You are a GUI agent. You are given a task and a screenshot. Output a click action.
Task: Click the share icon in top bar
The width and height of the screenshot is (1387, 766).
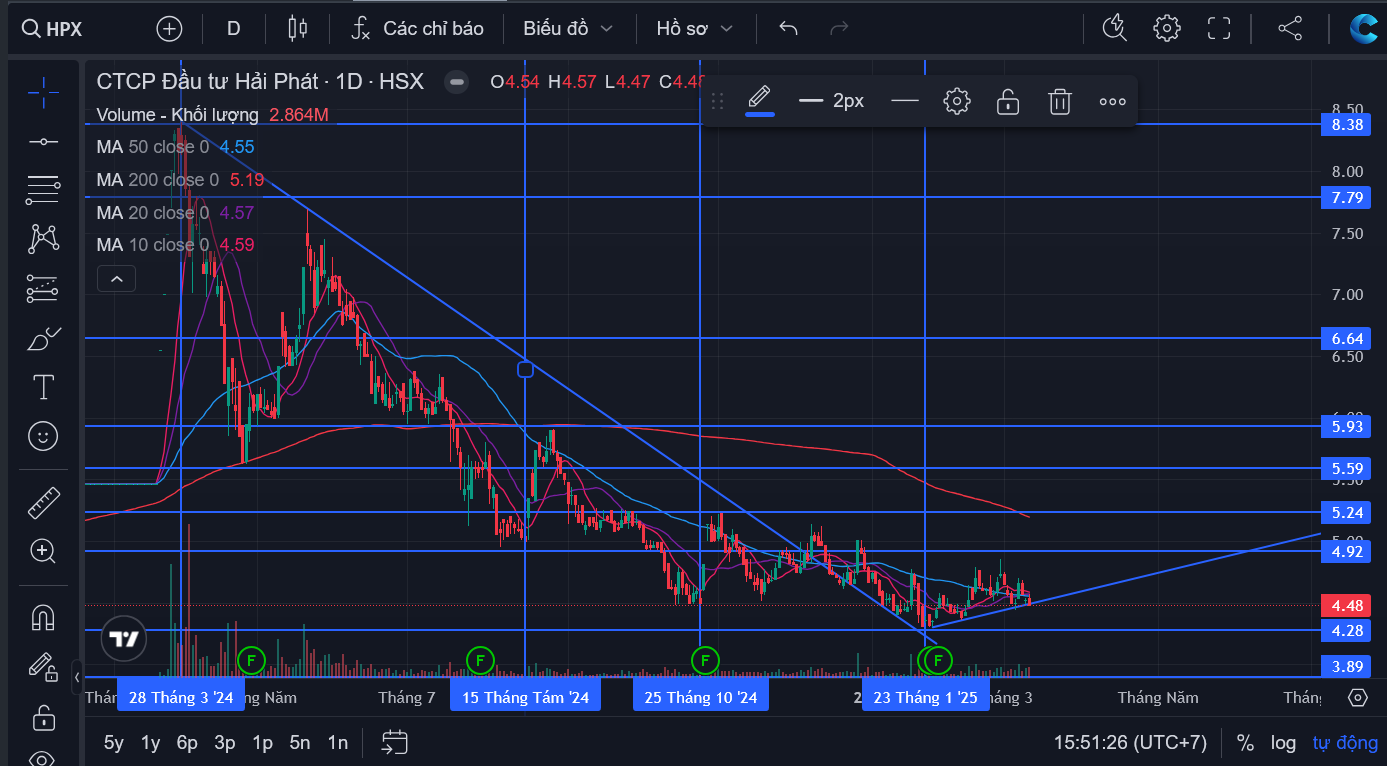click(x=1290, y=29)
